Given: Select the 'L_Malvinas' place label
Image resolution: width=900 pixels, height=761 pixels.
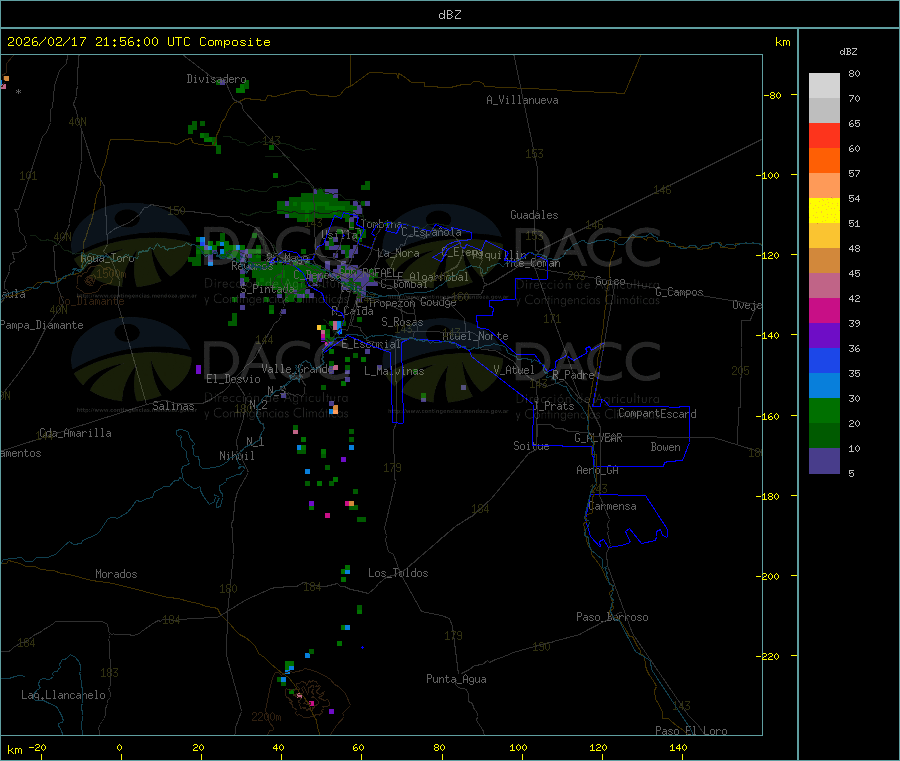Looking at the screenshot, I should [x=394, y=371].
